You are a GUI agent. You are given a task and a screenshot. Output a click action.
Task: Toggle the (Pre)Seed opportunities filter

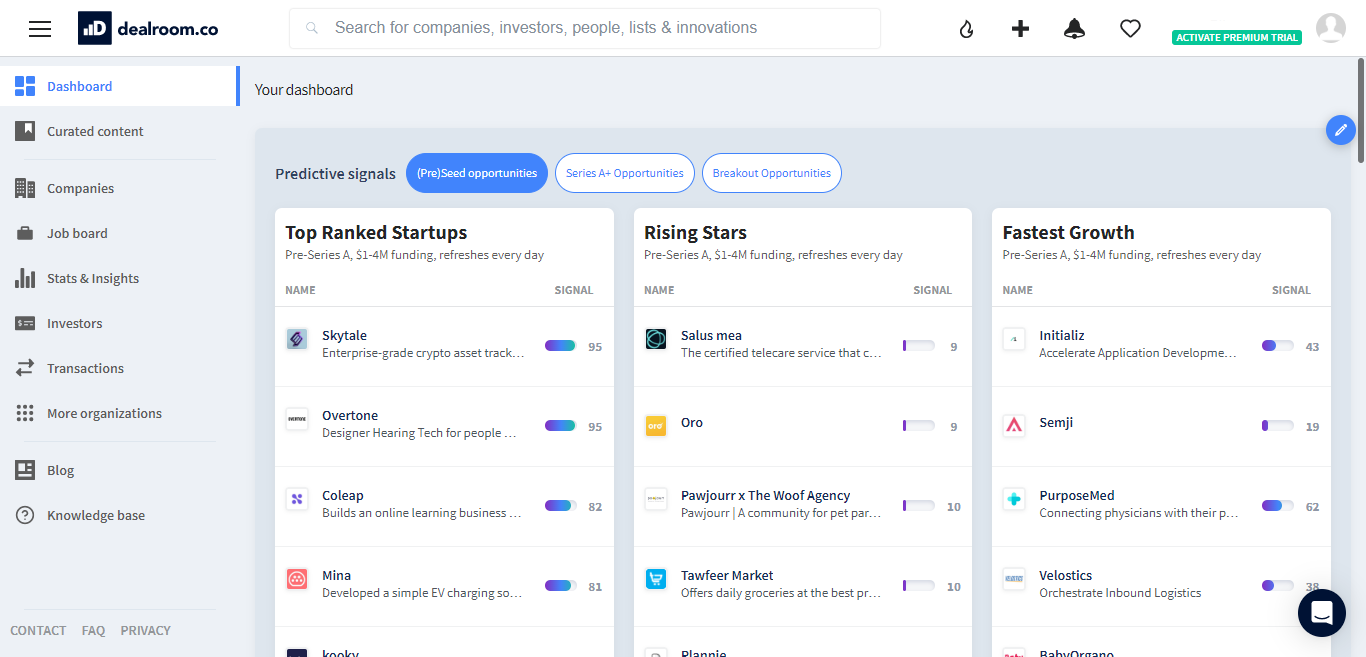pos(477,173)
